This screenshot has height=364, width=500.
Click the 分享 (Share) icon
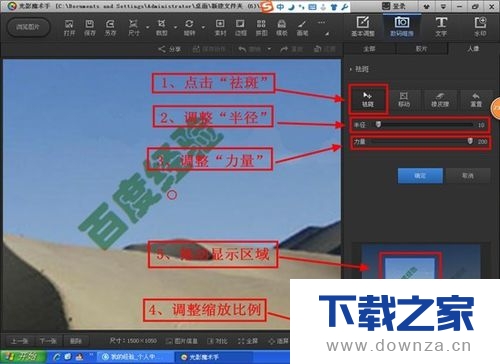[x=169, y=49]
